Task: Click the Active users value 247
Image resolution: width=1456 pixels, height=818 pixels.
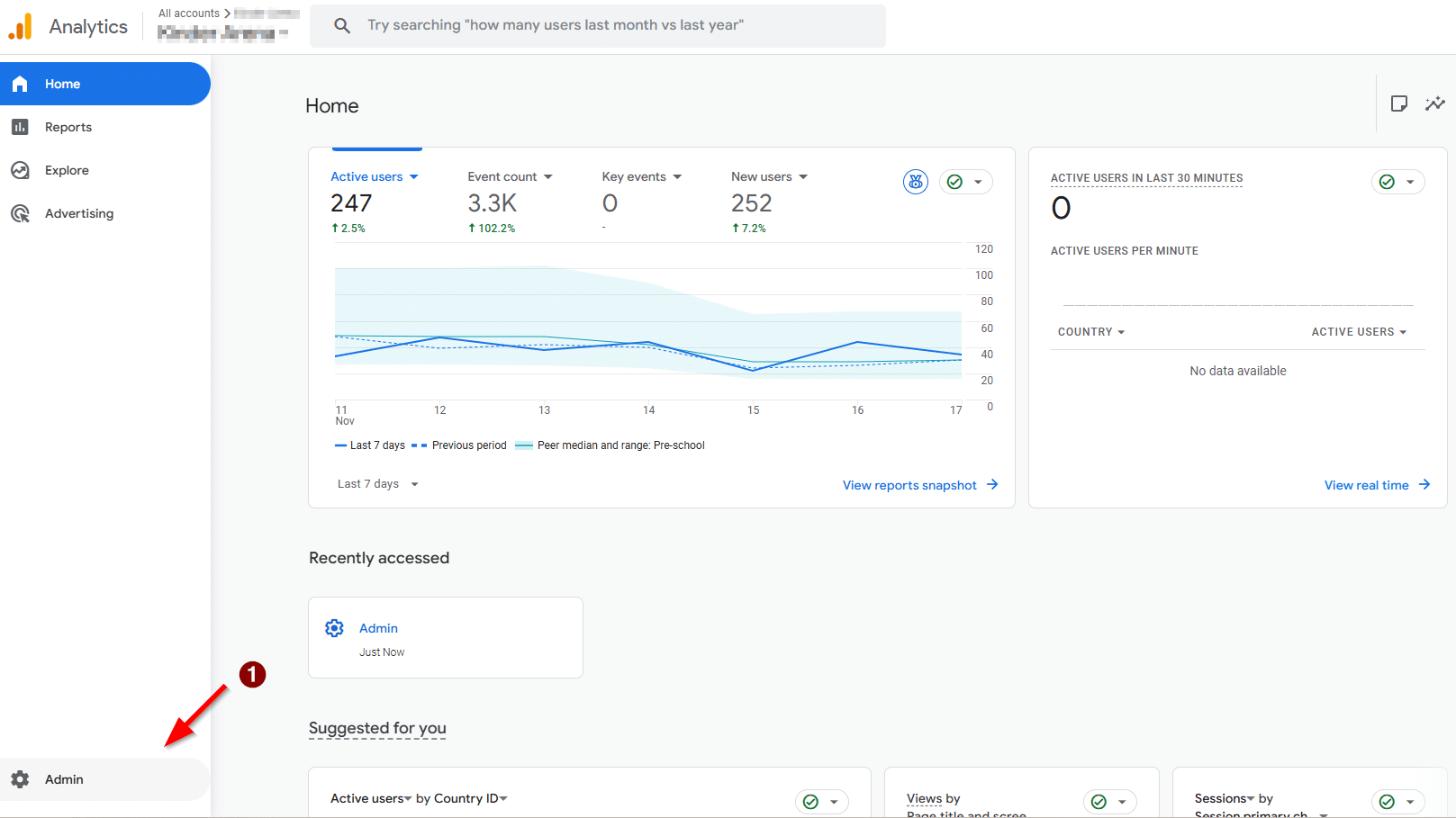Action: click(x=351, y=203)
